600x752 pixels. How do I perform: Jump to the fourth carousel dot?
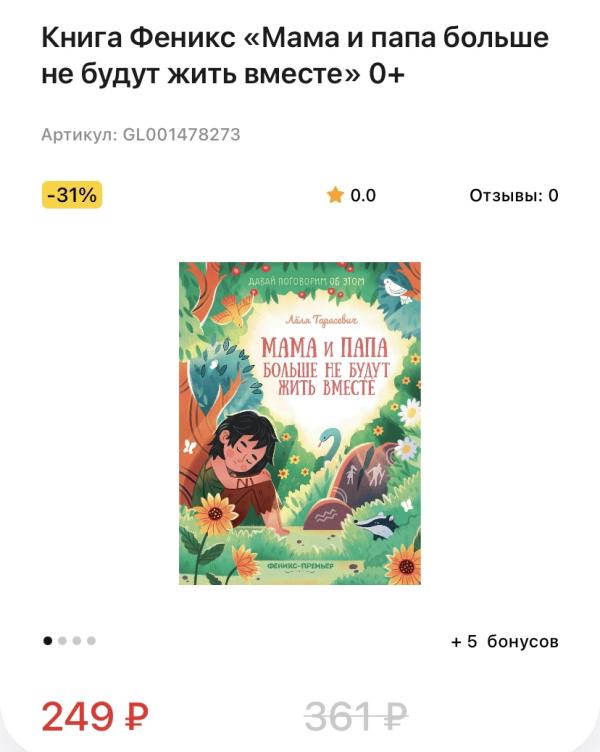pos(91,641)
